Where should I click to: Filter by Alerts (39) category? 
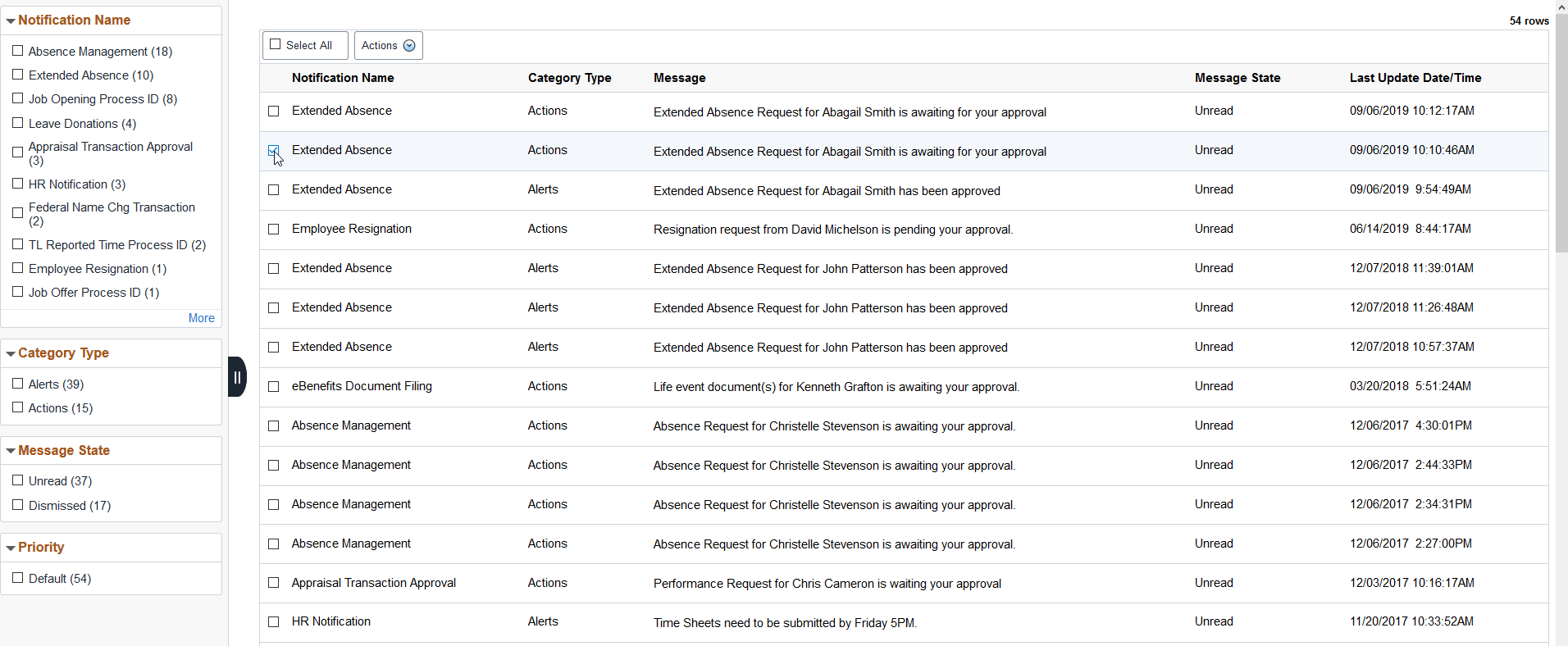click(x=17, y=384)
